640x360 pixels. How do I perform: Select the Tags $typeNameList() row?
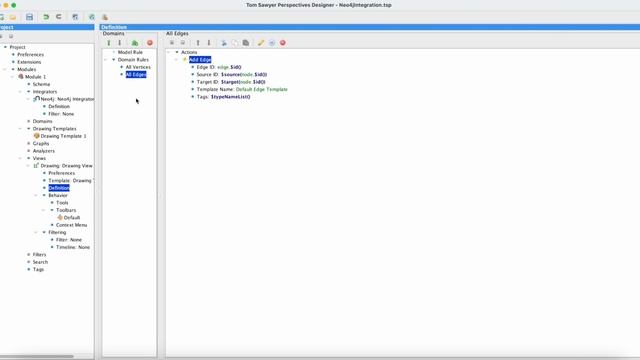pos(223,97)
